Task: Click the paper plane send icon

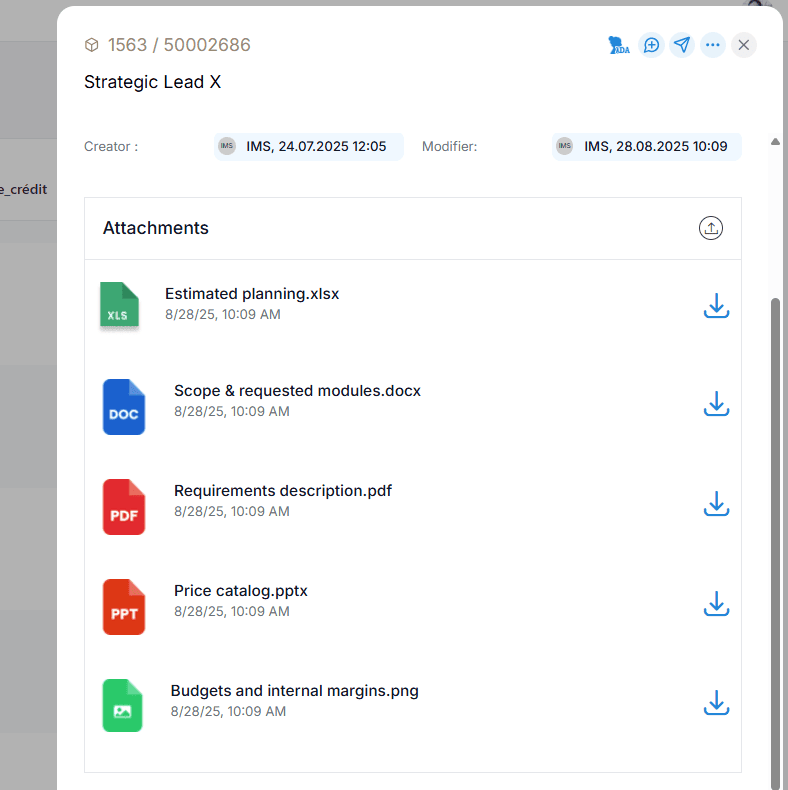Action: click(x=682, y=45)
